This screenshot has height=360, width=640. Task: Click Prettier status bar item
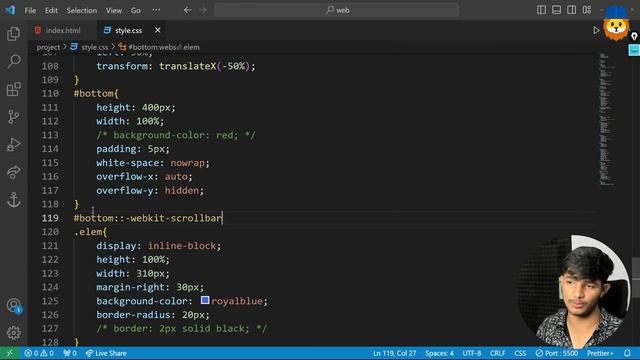(x=600, y=353)
